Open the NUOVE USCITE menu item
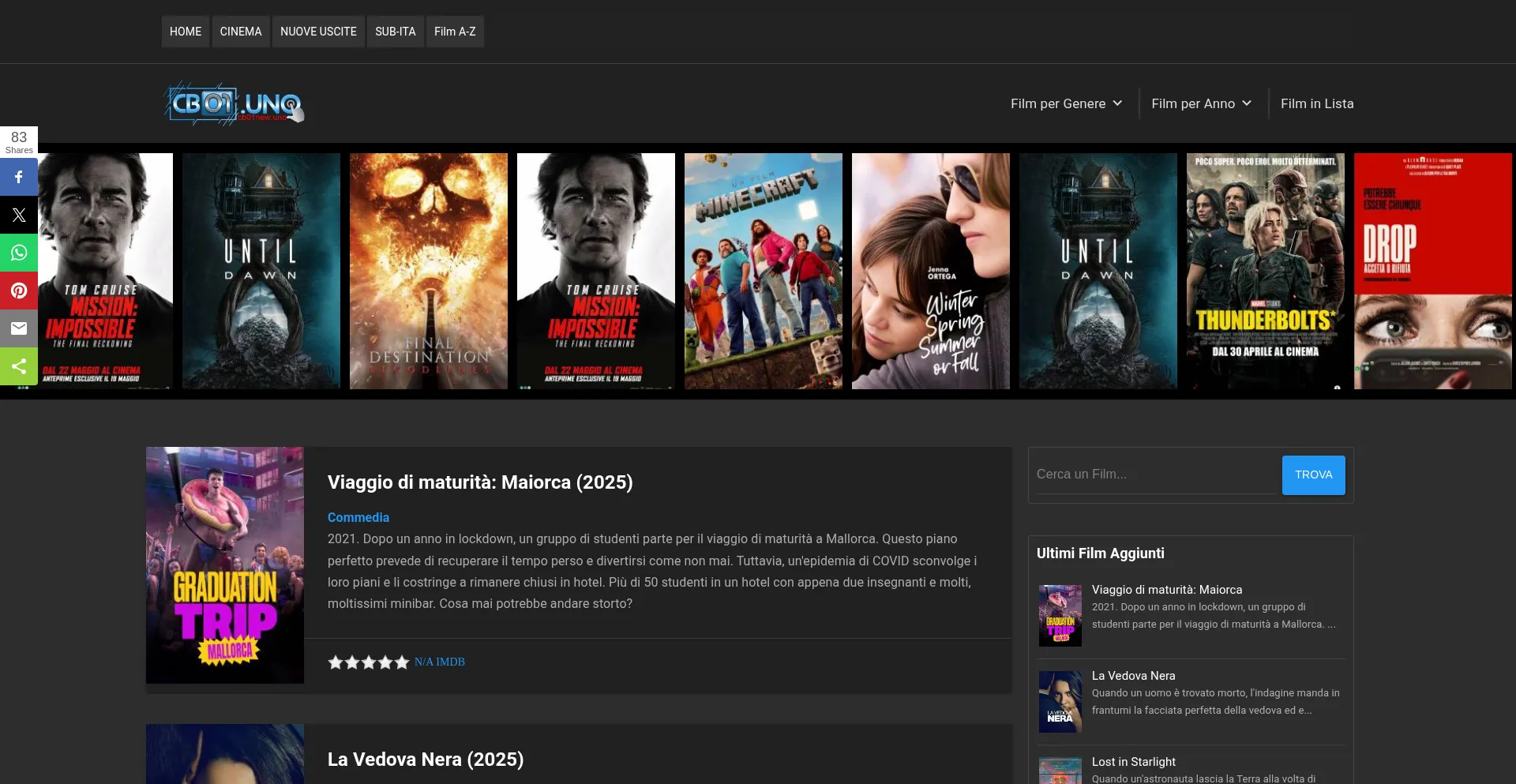Image resolution: width=1516 pixels, height=784 pixels. coord(318,32)
